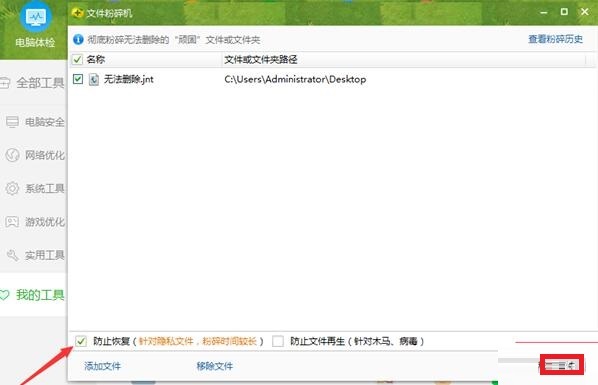Click the 移除文件 link
Screen dimensions: 598x385
[x=214, y=366]
